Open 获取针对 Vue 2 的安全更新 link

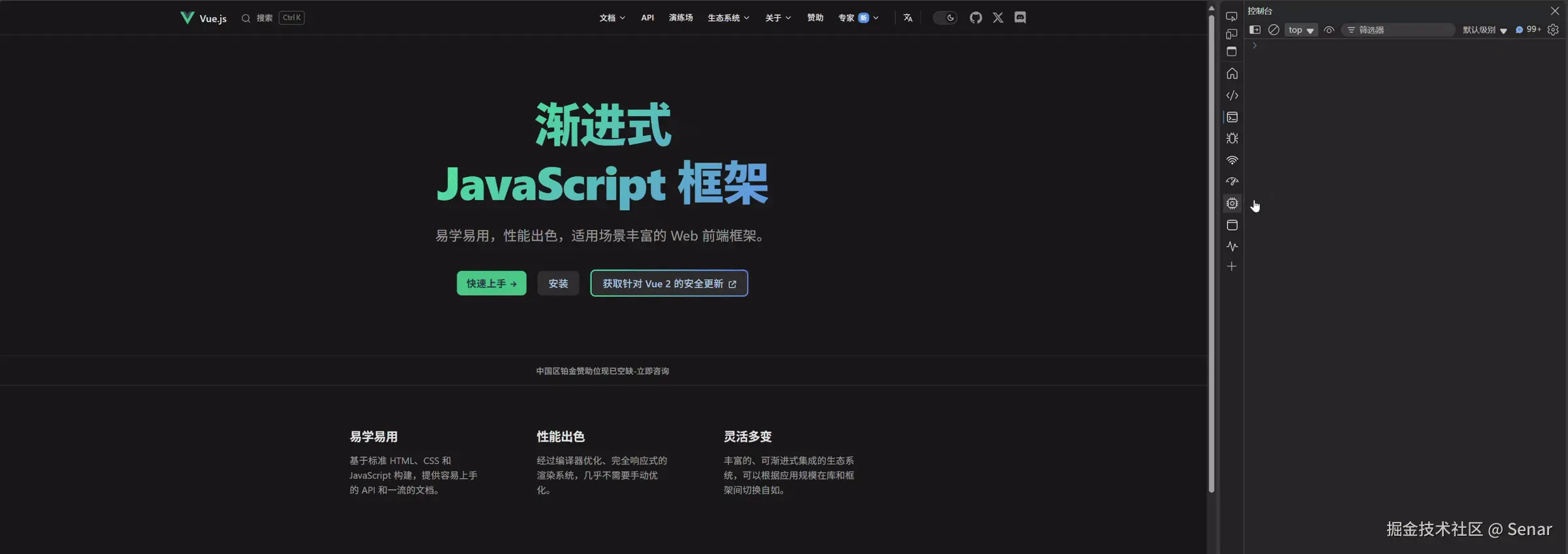(669, 283)
